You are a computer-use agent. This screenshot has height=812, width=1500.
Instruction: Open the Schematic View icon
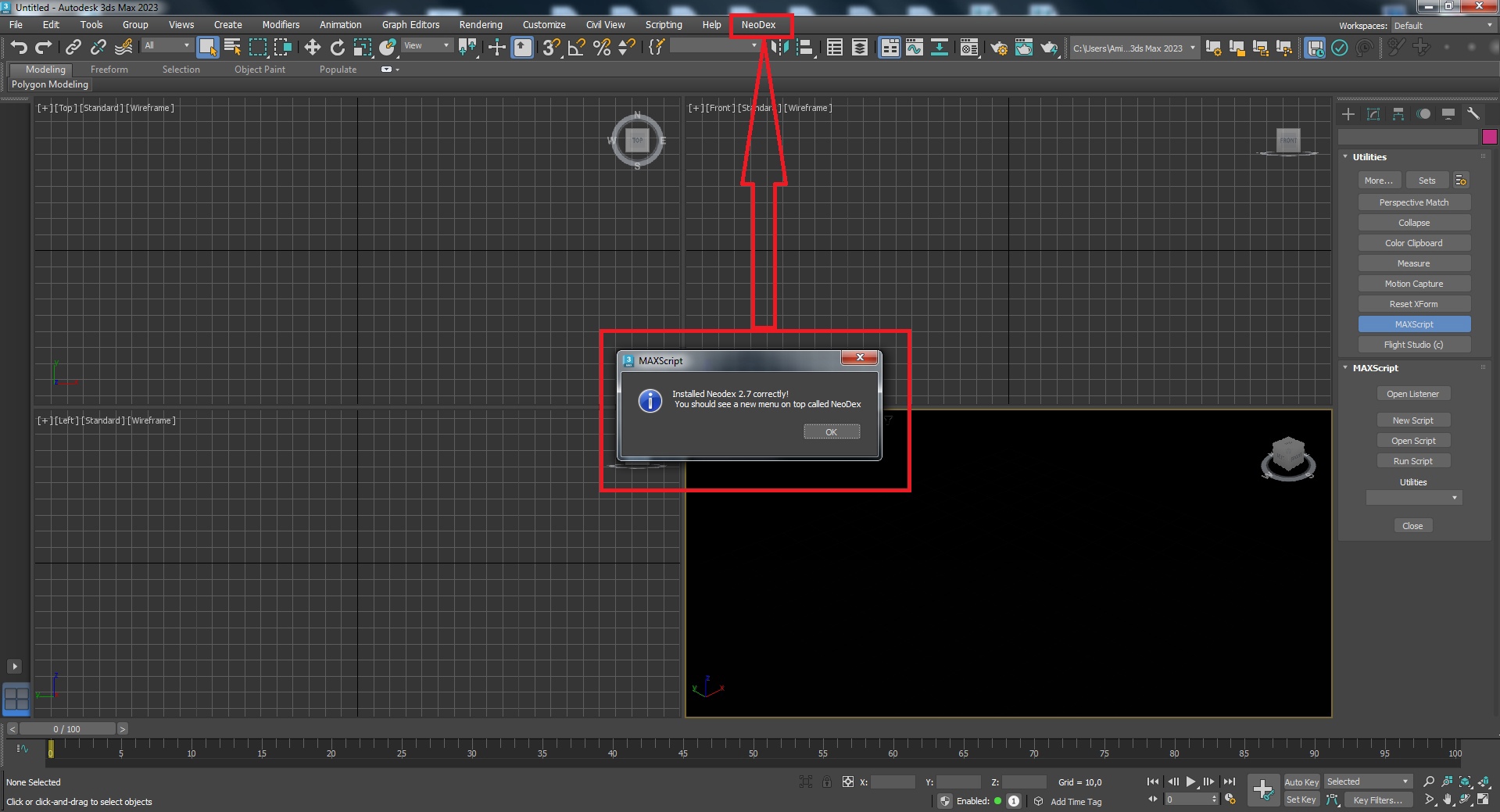(940, 48)
